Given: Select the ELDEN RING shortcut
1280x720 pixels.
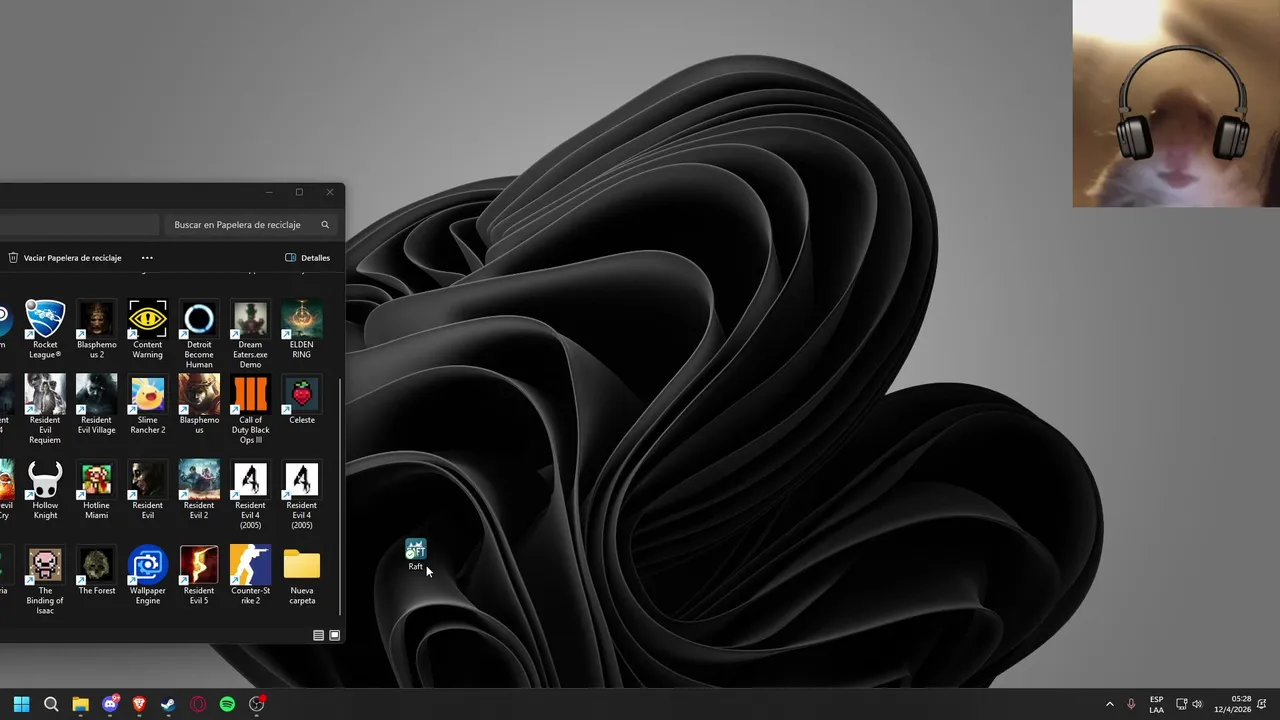Looking at the screenshot, I should 301,330.
